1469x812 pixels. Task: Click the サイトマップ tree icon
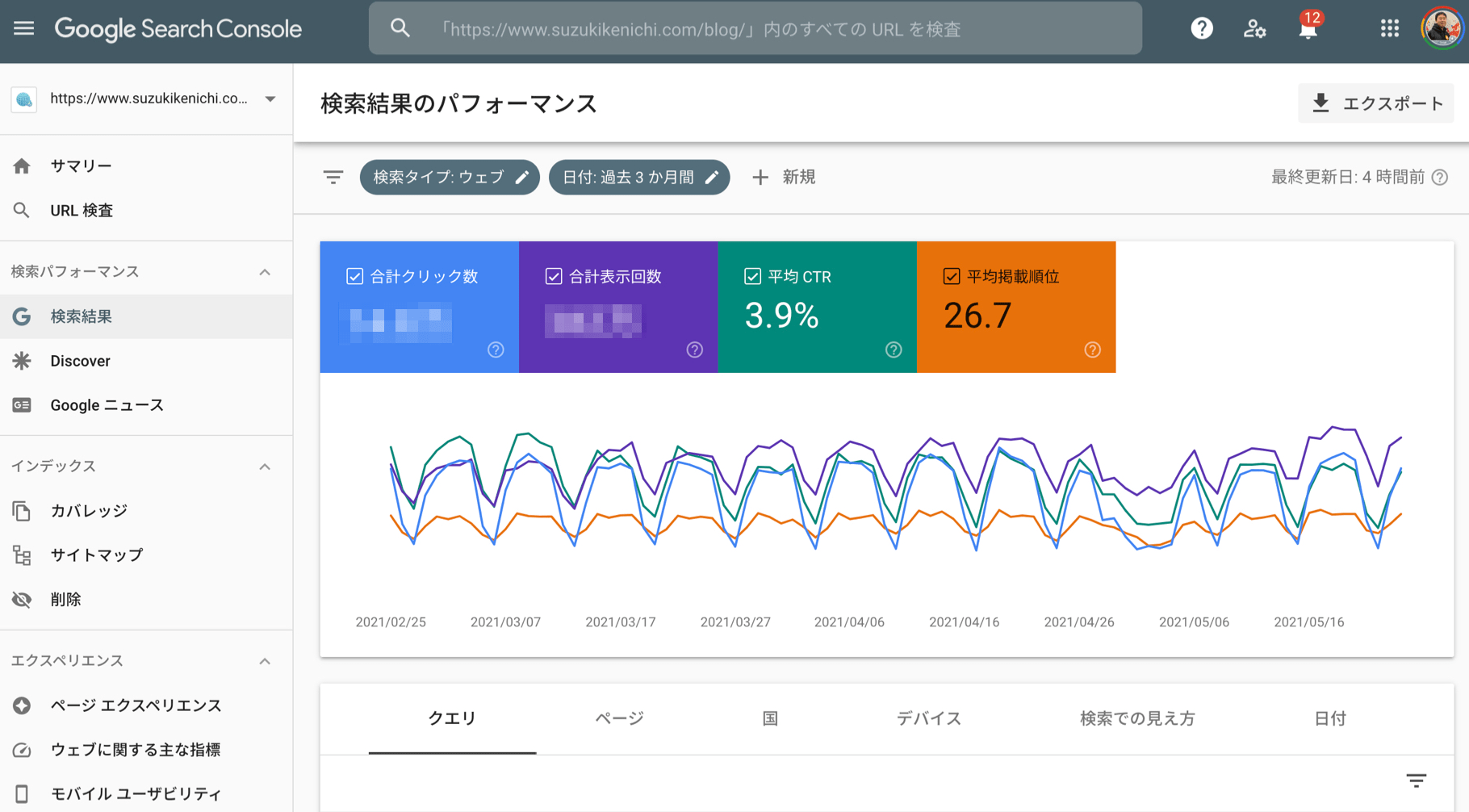[x=22, y=555]
